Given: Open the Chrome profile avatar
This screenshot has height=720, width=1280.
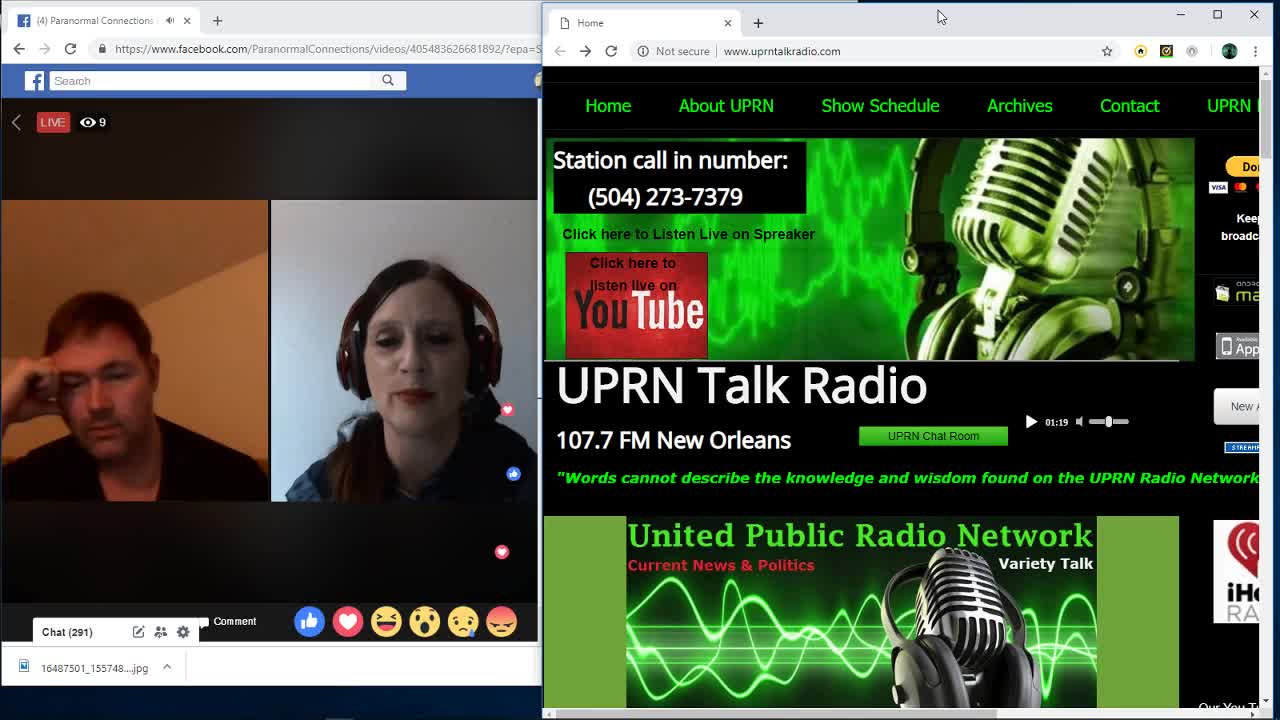Looking at the screenshot, I should tap(1229, 51).
